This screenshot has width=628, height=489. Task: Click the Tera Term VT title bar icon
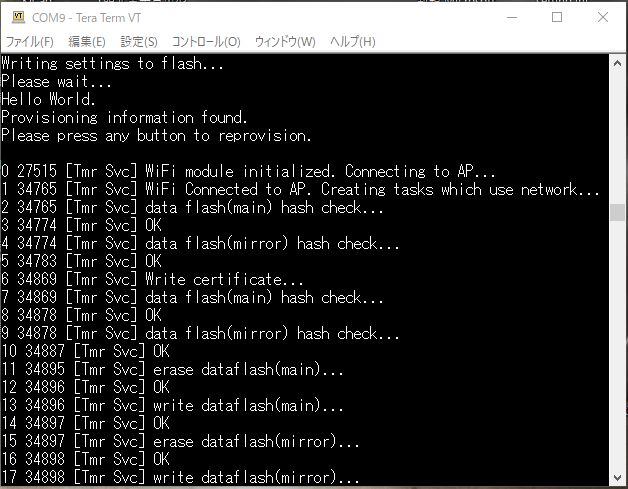pos(17,17)
